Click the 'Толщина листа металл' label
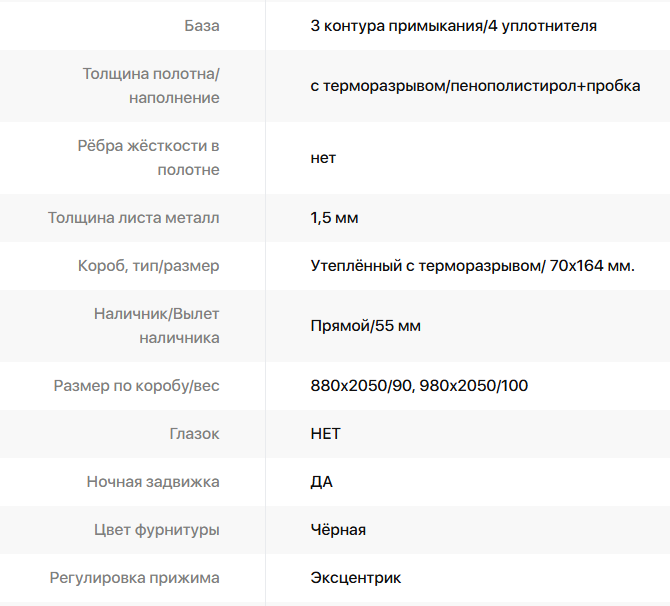 pos(133,218)
